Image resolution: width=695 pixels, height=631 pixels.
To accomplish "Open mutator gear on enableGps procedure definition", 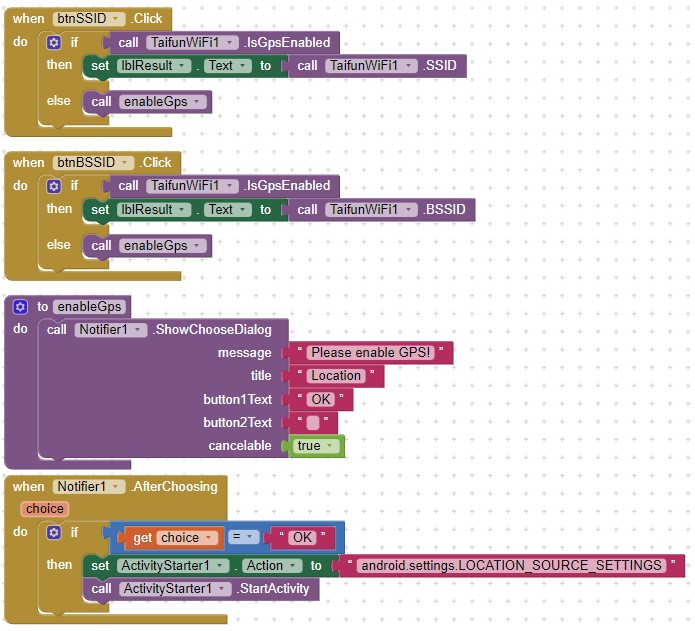I will pos(21,307).
